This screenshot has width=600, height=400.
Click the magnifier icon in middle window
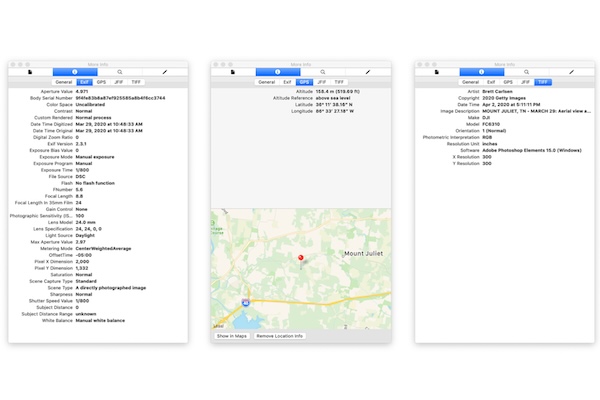pos(323,72)
